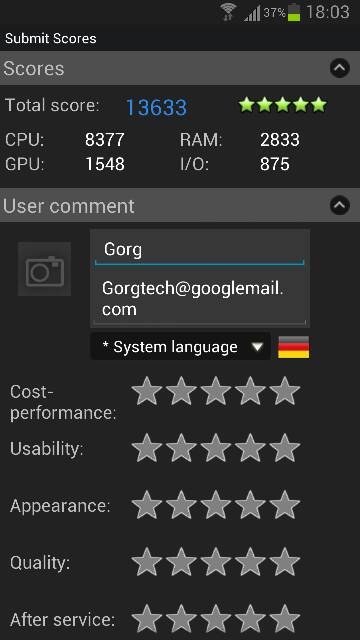Collapse the Scores section chevron
The width and height of the screenshot is (360, 640).
click(x=340, y=68)
